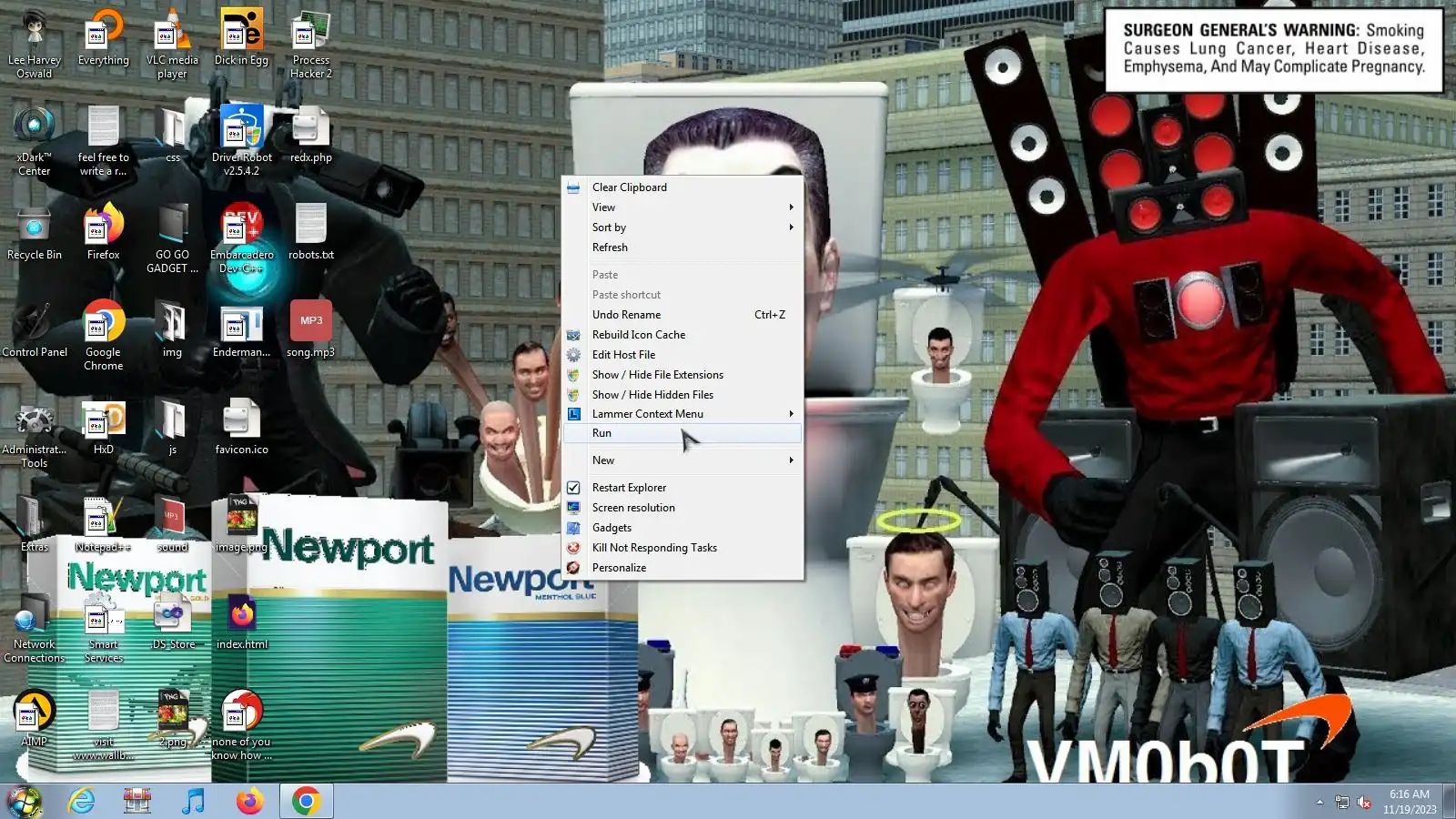This screenshot has height=819, width=1456.
Task: Select the index.html file icon
Action: 241,622
